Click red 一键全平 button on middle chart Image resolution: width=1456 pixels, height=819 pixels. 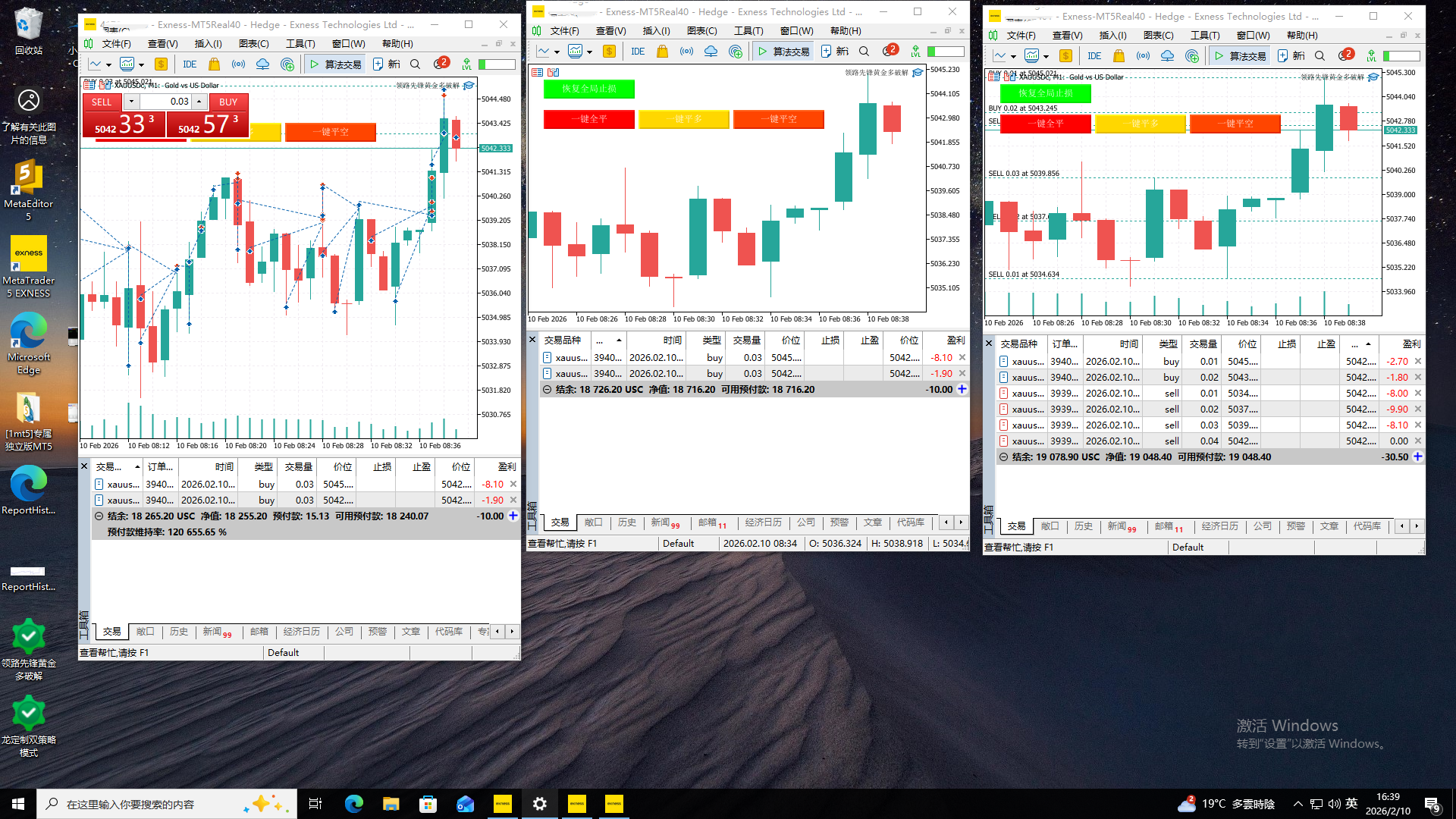click(589, 119)
